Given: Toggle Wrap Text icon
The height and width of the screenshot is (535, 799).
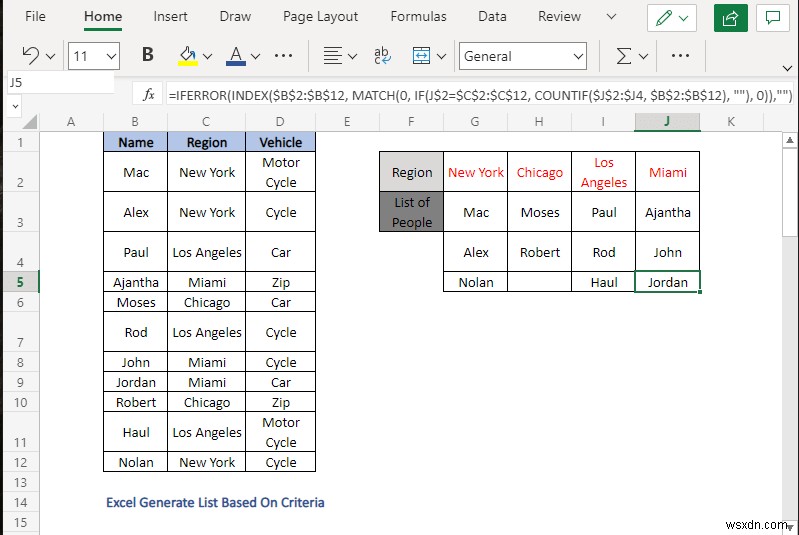Looking at the screenshot, I should (382, 56).
